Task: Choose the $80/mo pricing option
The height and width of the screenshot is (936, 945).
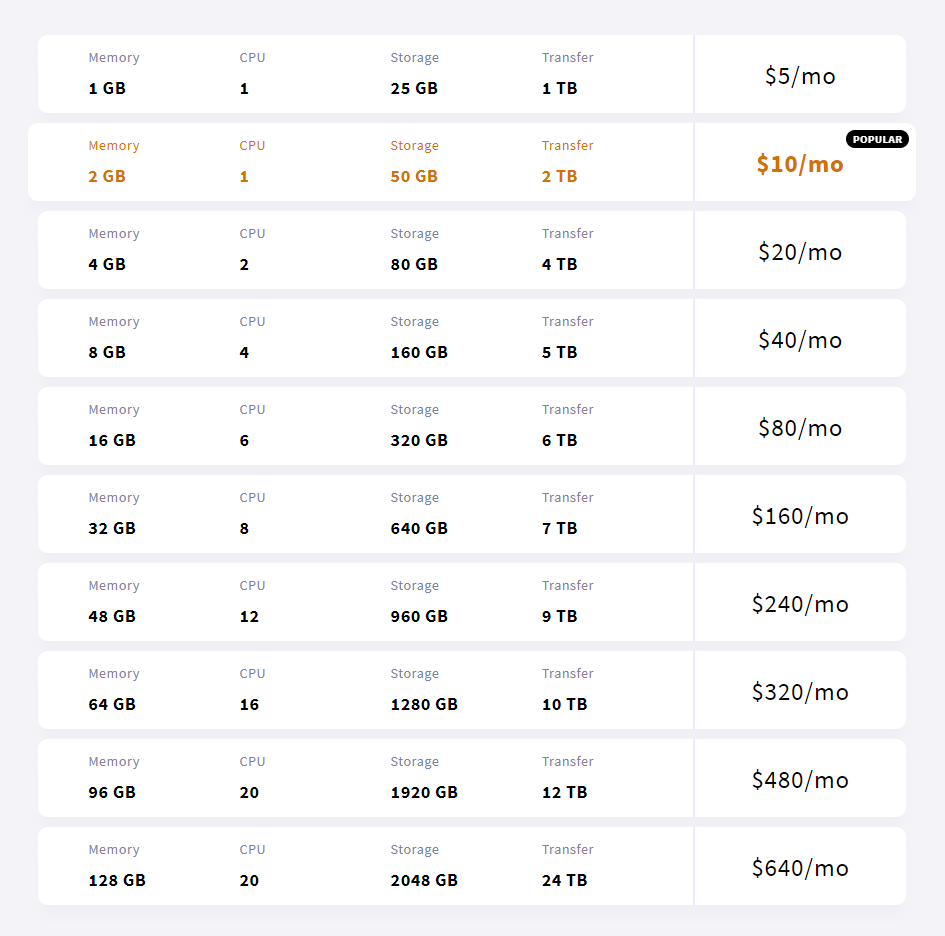Action: [x=800, y=428]
